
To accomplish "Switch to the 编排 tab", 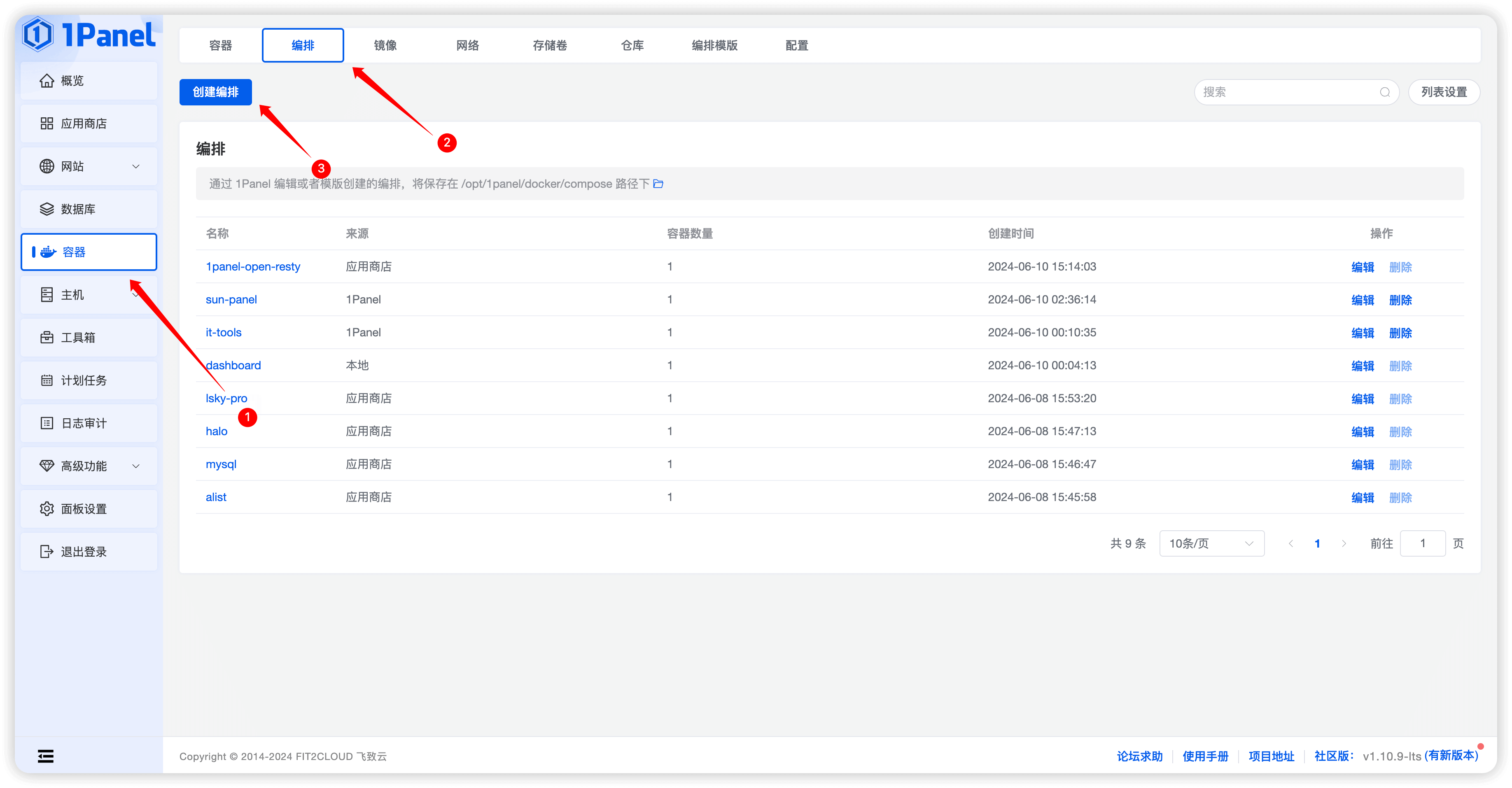I will 303,45.
